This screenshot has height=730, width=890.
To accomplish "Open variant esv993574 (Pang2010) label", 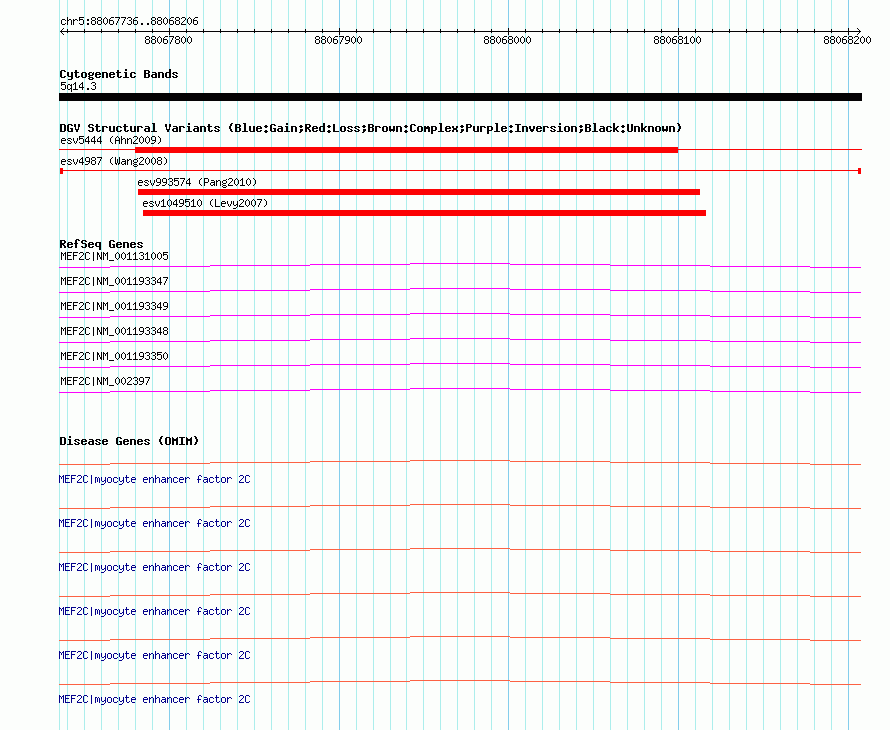I will tap(197, 182).
